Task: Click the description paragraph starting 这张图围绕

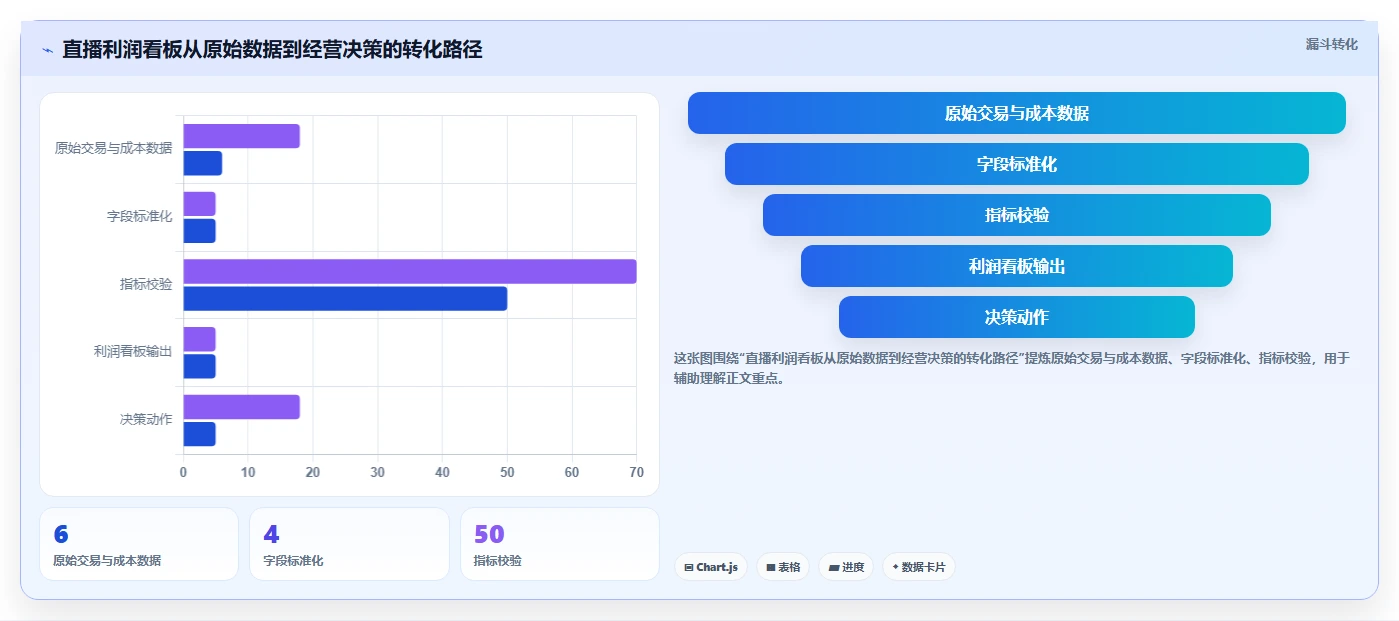Action: (1012, 368)
